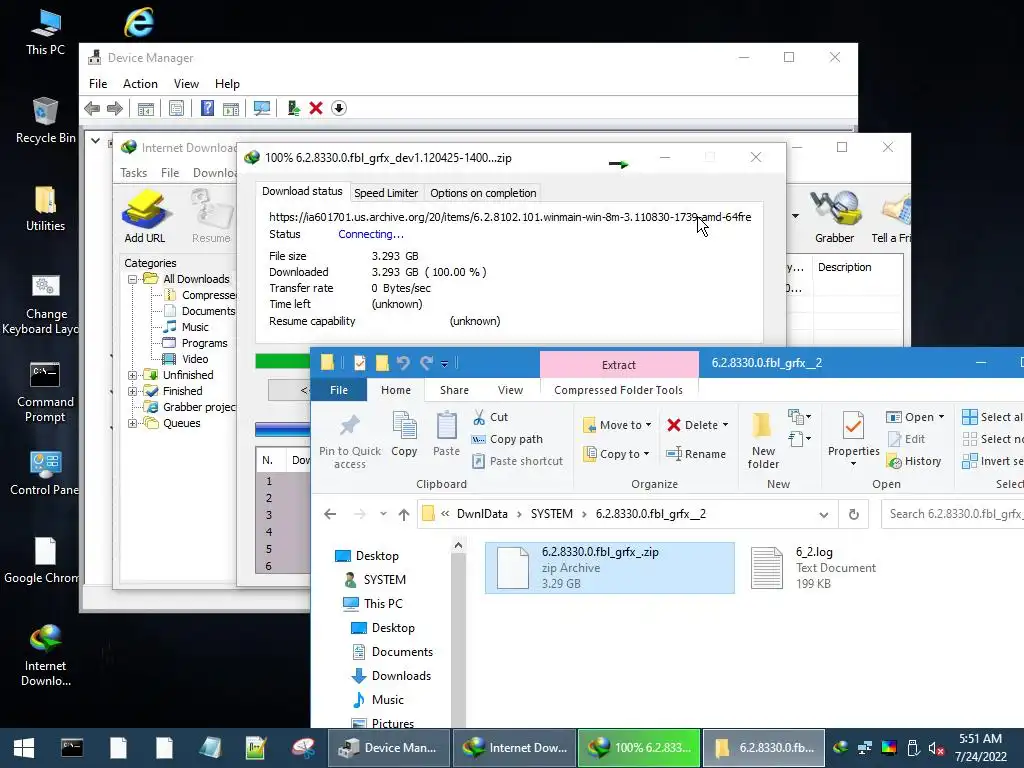Click Select all in the ribbon
The width and height of the screenshot is (1024, 768).
(993, 417)
